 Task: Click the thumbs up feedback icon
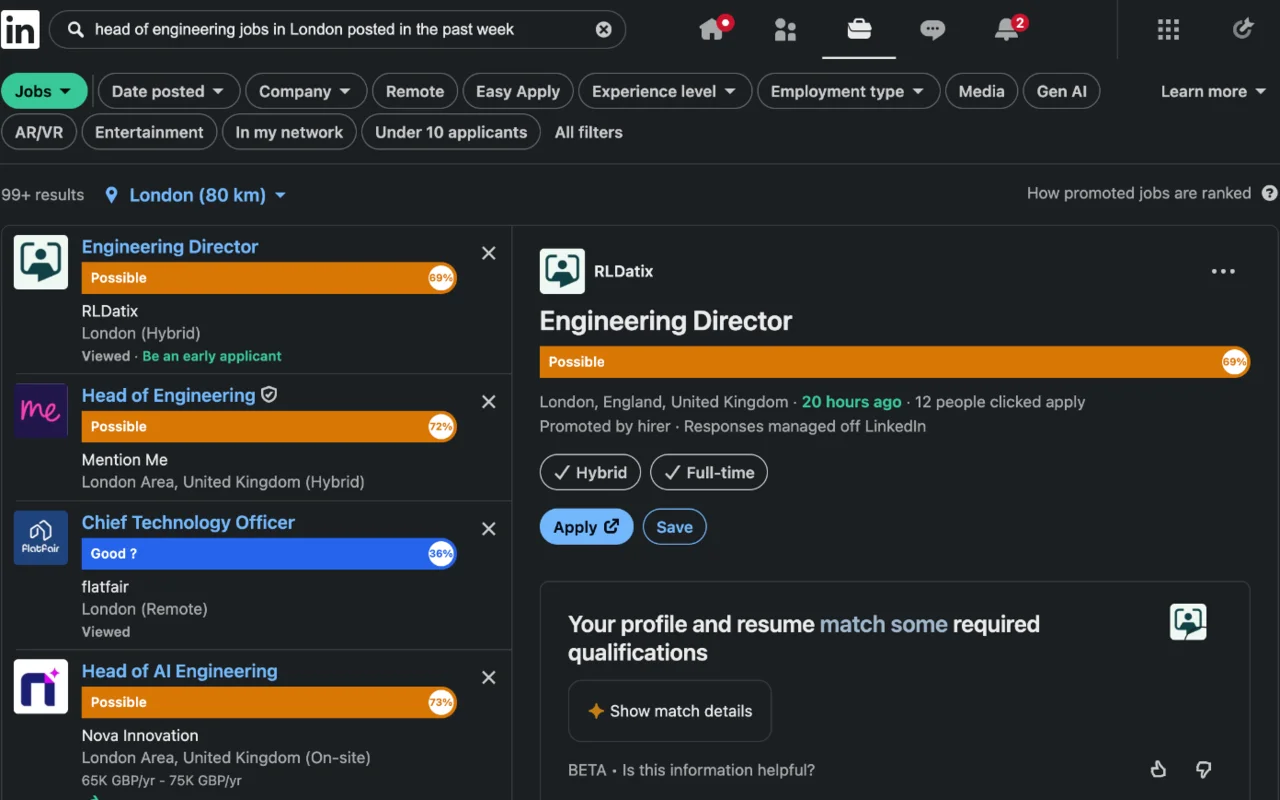pos(1158,769)
